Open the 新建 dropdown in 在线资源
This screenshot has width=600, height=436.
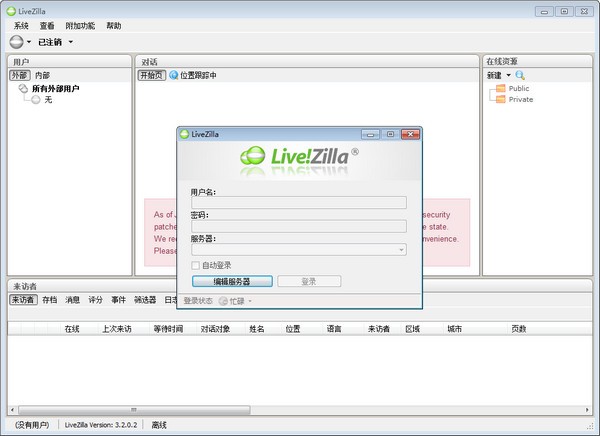(507, 75)
